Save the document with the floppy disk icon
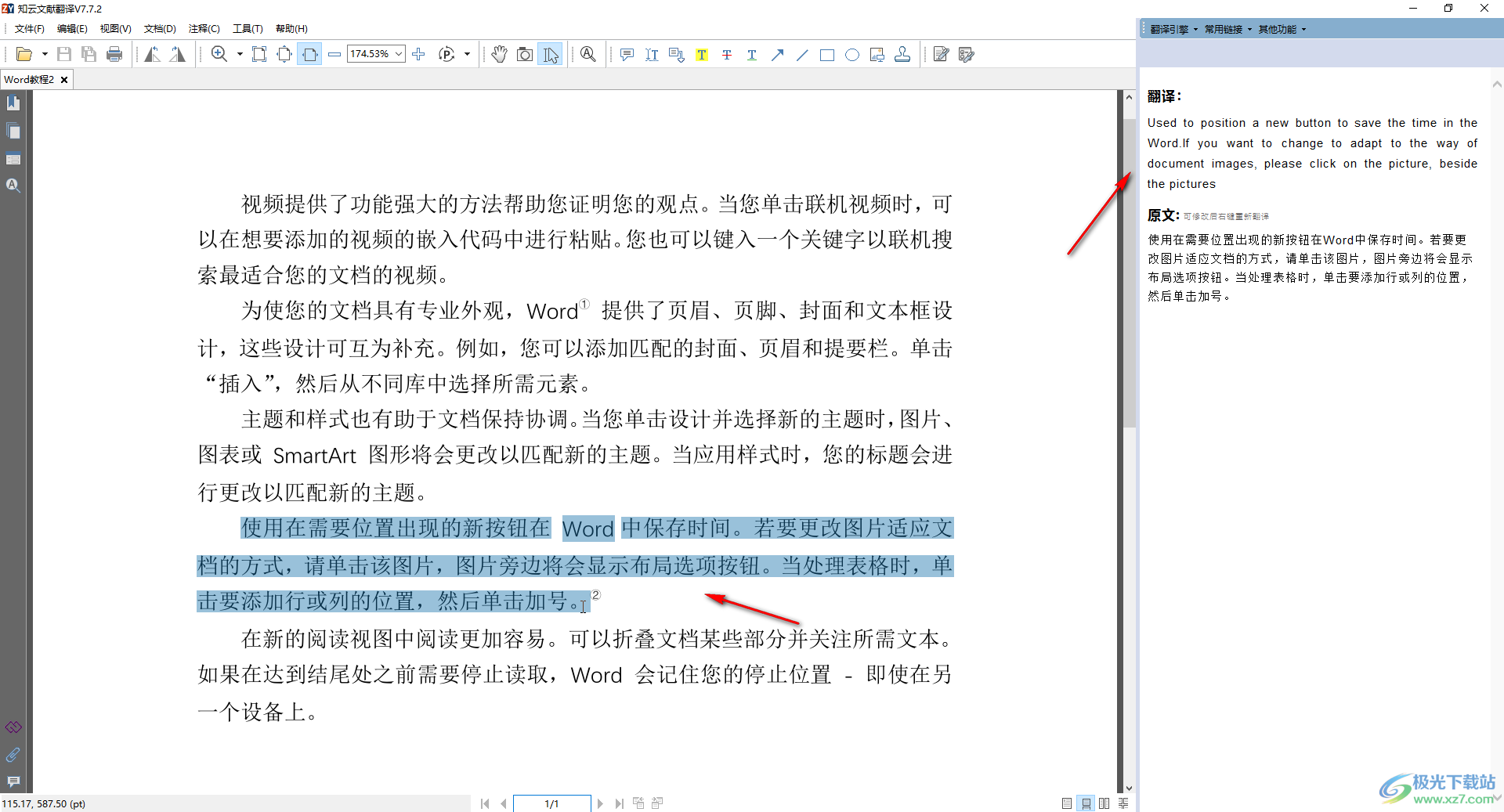 point(64,54)
